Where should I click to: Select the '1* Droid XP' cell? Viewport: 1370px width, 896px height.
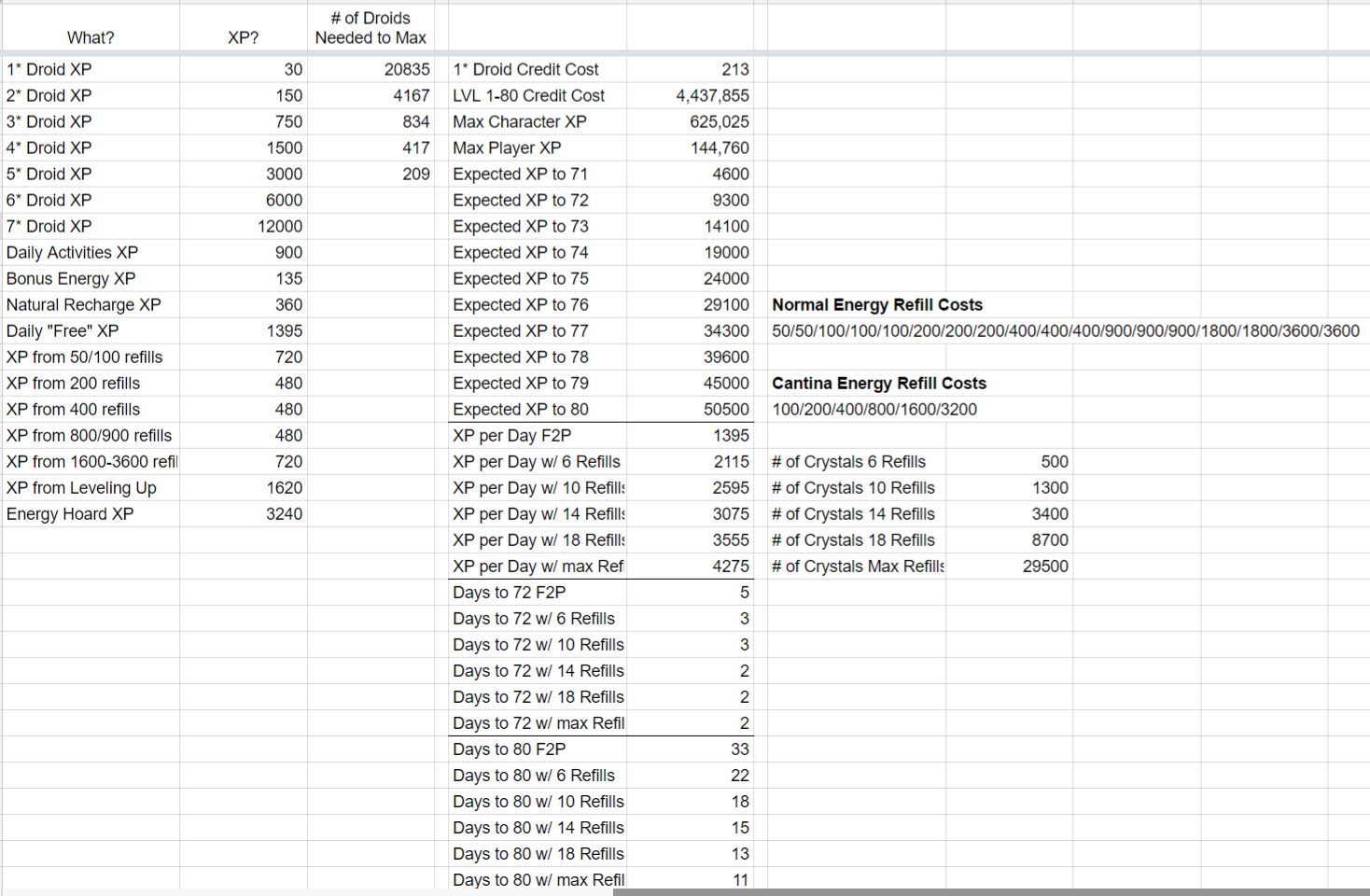pos(91,69)
